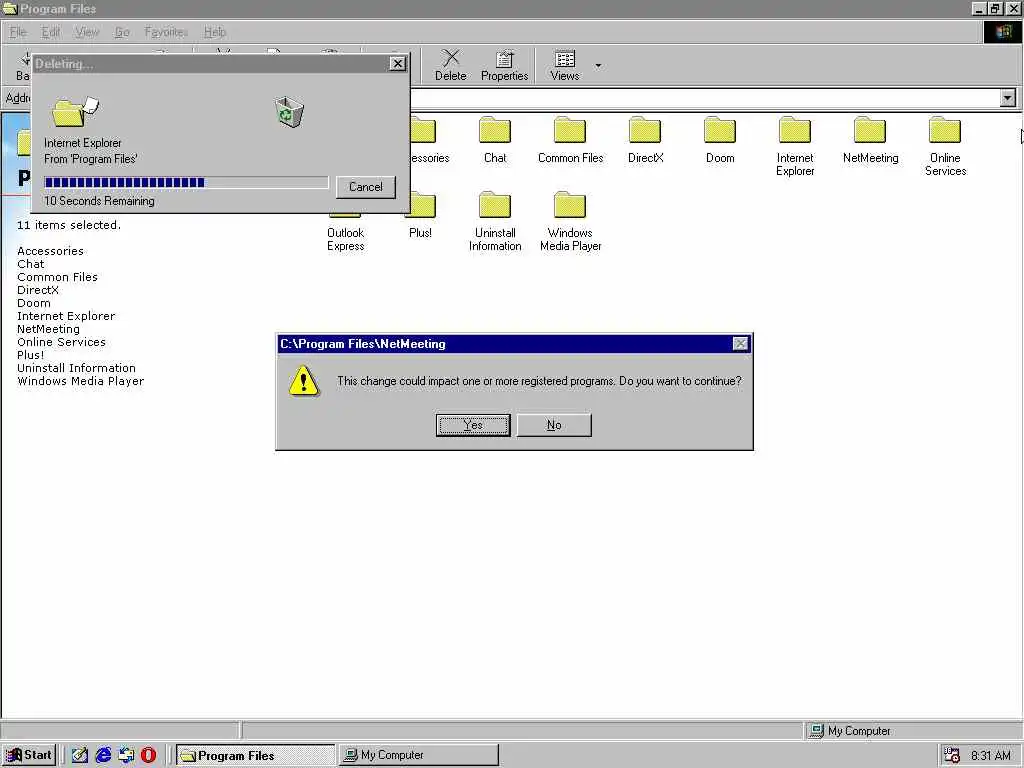Restore the Program Files window
This screenshot has width=1024, height=768.
(995, 8)
